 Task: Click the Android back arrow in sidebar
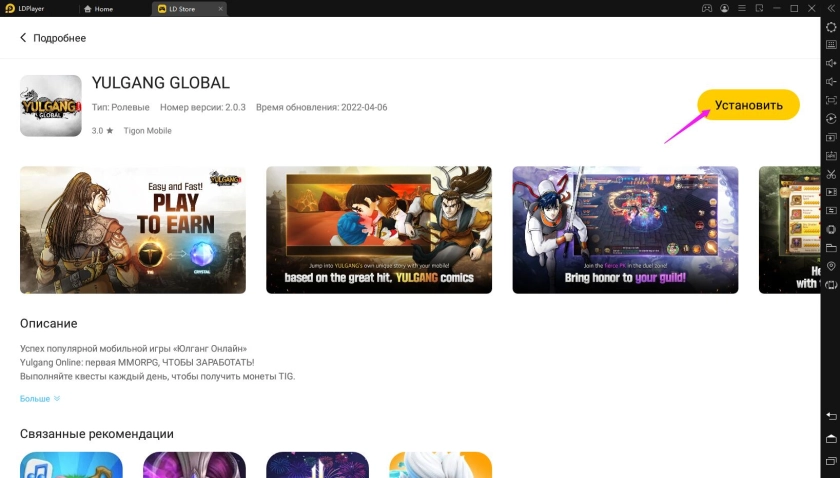point(831,416)
